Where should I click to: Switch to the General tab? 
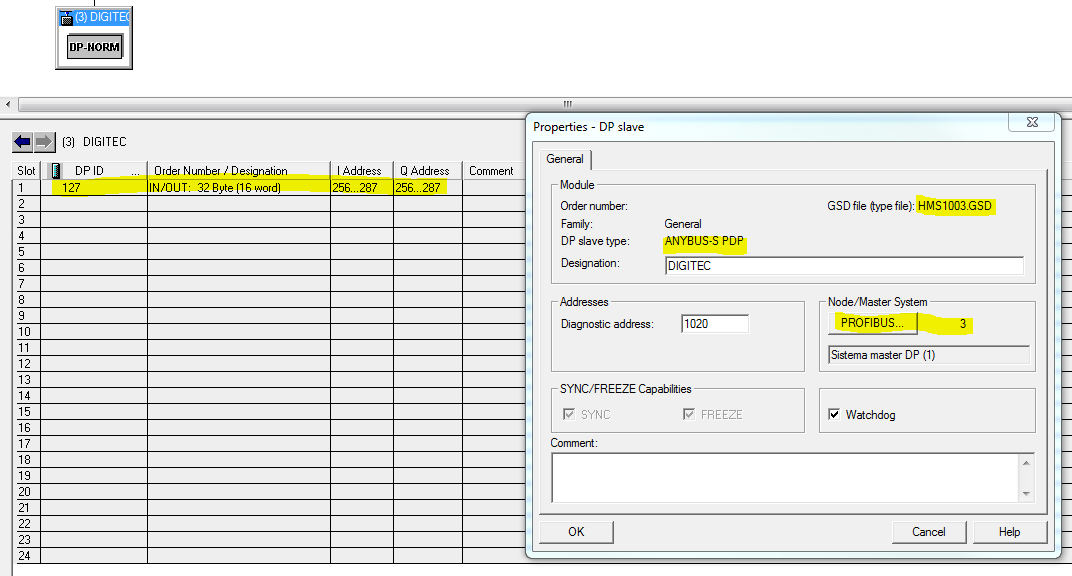[566, 159]
